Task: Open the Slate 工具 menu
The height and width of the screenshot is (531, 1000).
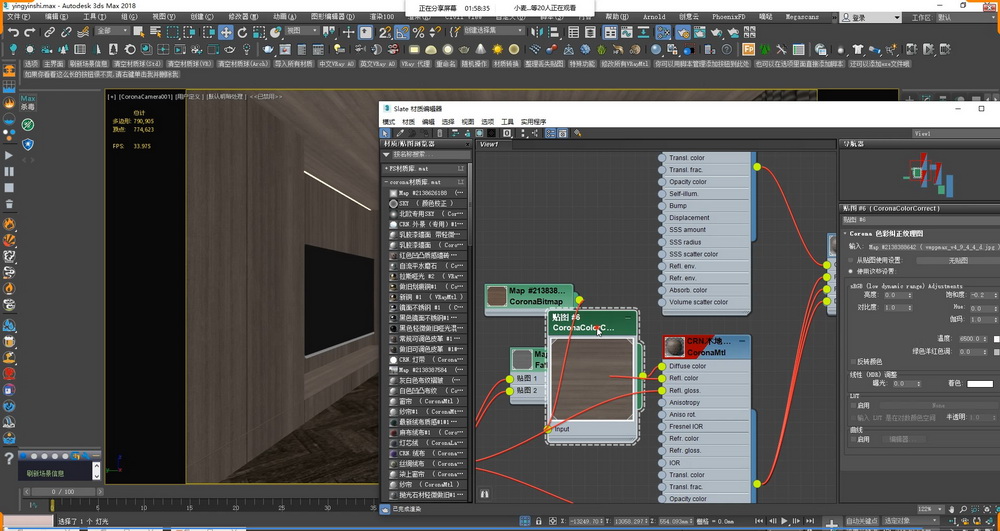Action: (507, 122)
